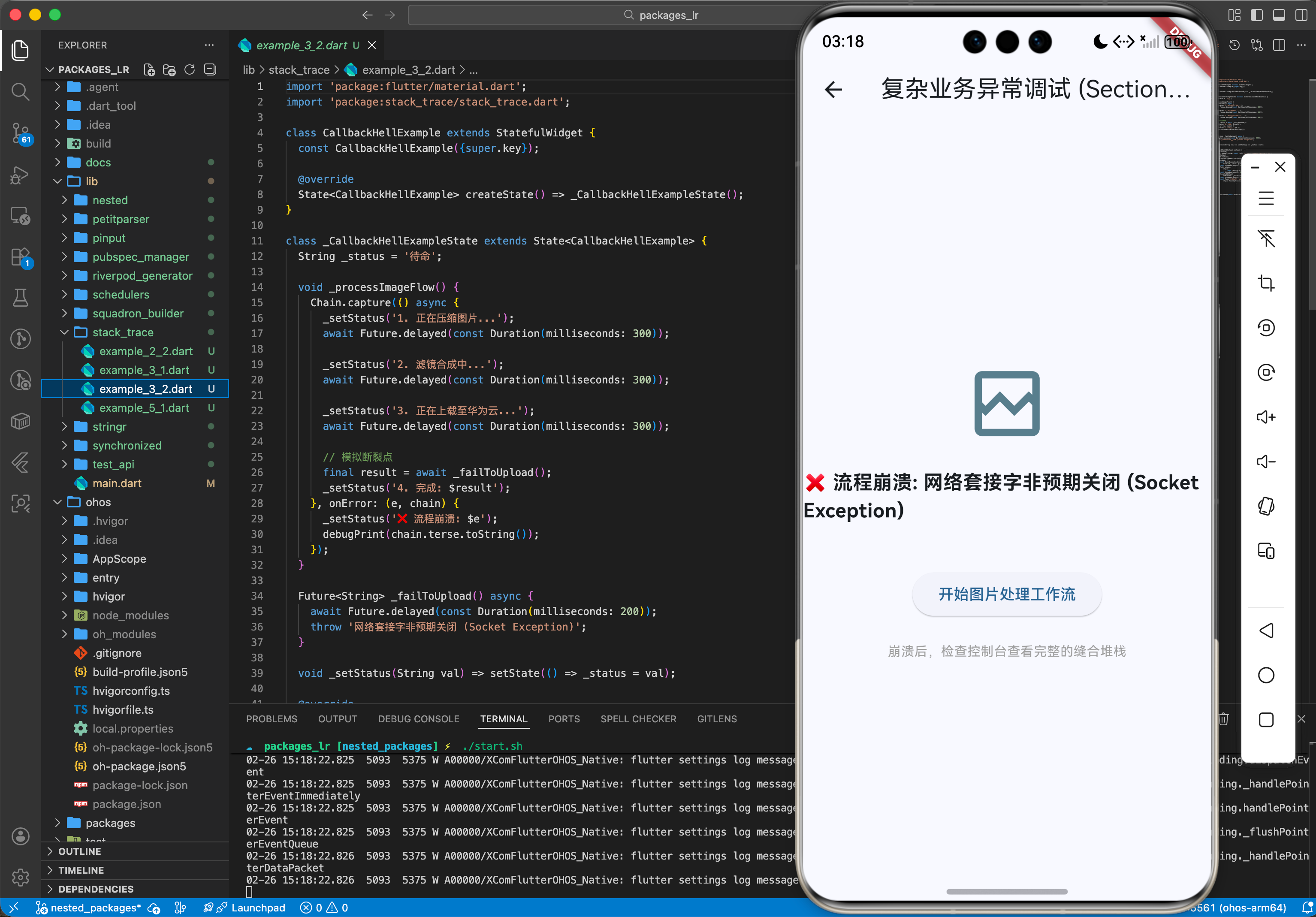Switch to the PORTS panel tab

[564, 719]
